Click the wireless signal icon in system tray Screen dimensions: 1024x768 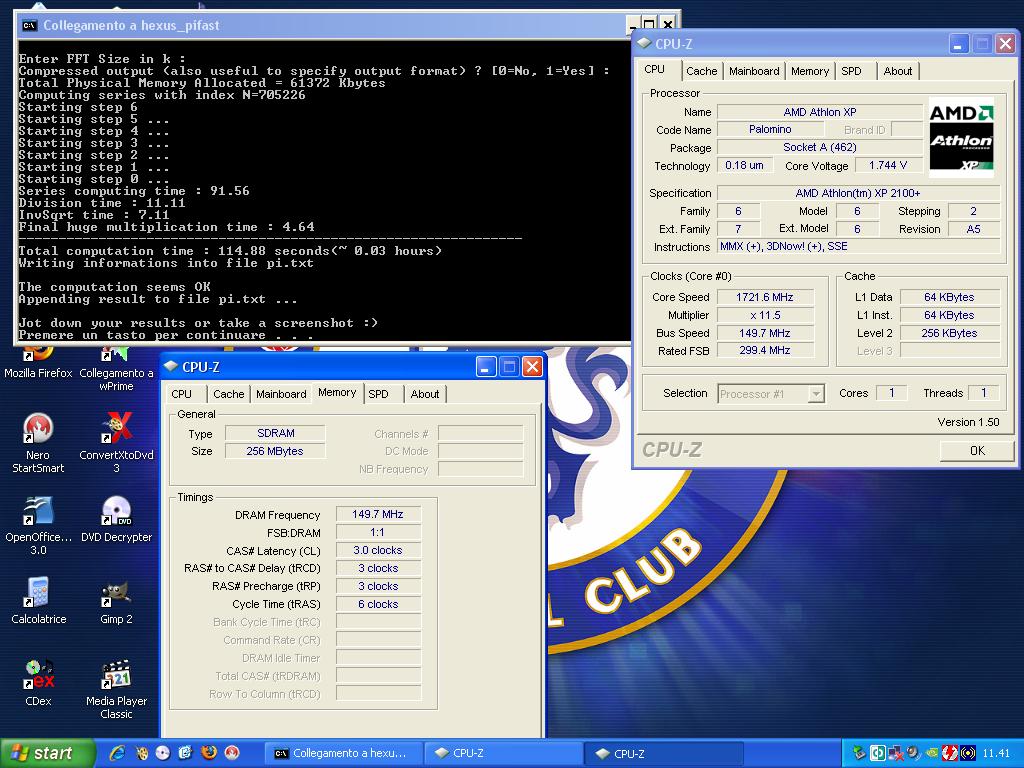click(968, 753)
